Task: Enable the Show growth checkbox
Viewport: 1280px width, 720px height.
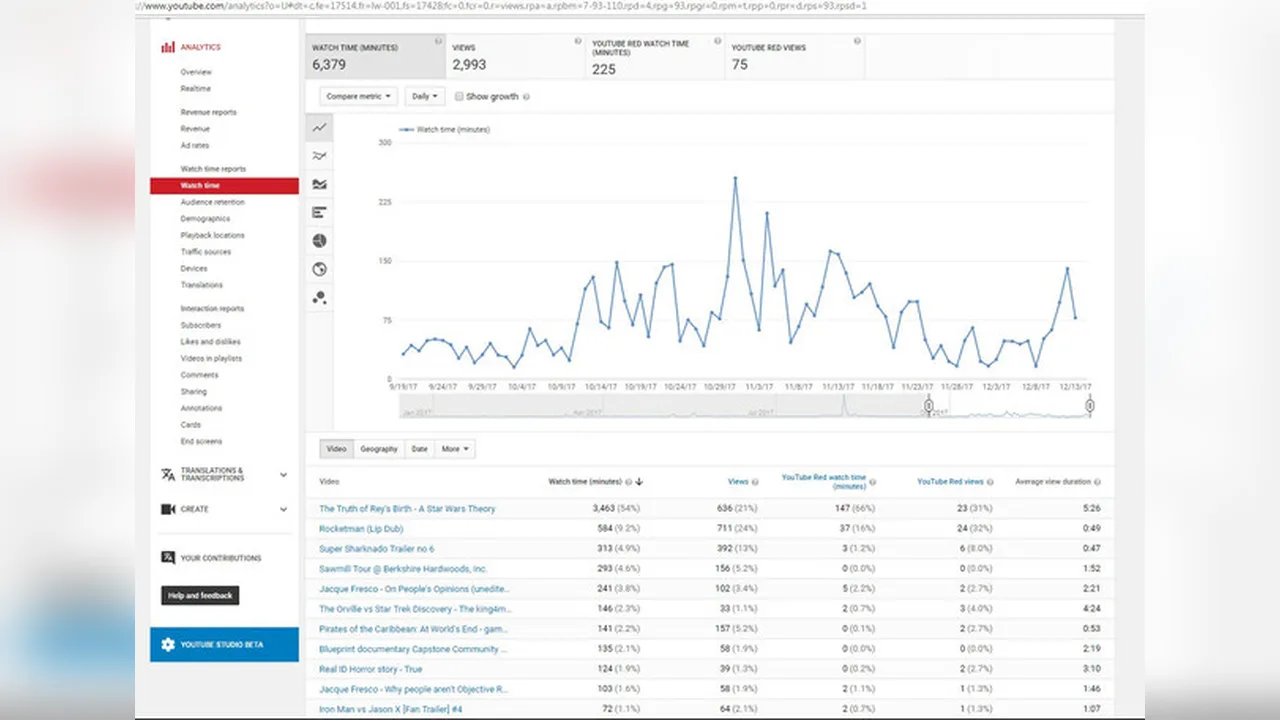Action: click(459, 97)
